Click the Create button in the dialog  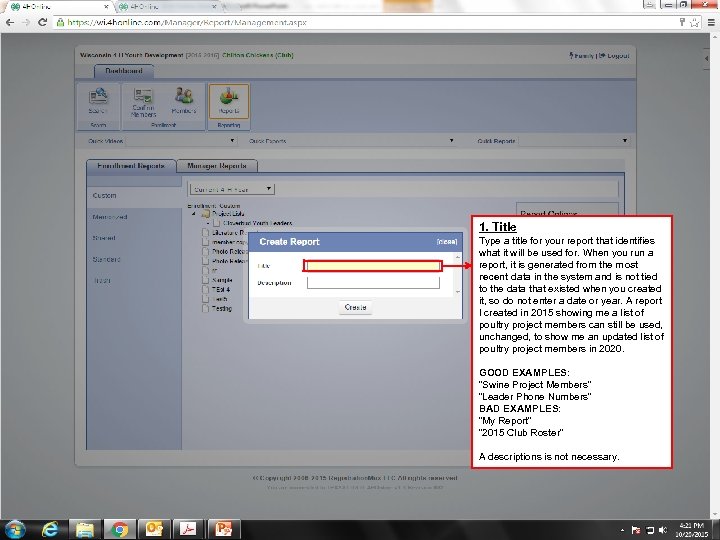click(355, 307)
